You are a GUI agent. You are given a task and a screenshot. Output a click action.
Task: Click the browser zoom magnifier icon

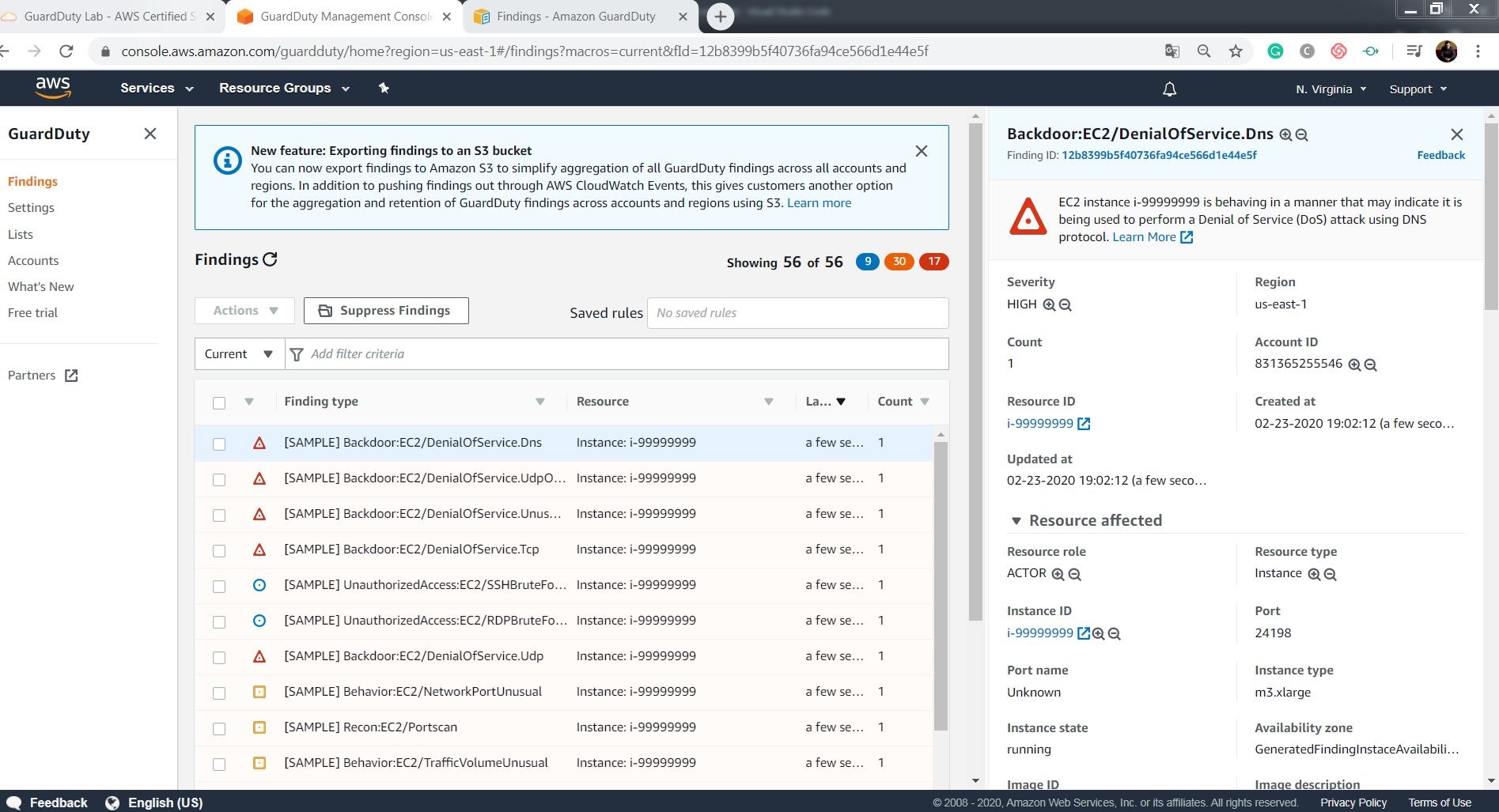pos(1203,51)
